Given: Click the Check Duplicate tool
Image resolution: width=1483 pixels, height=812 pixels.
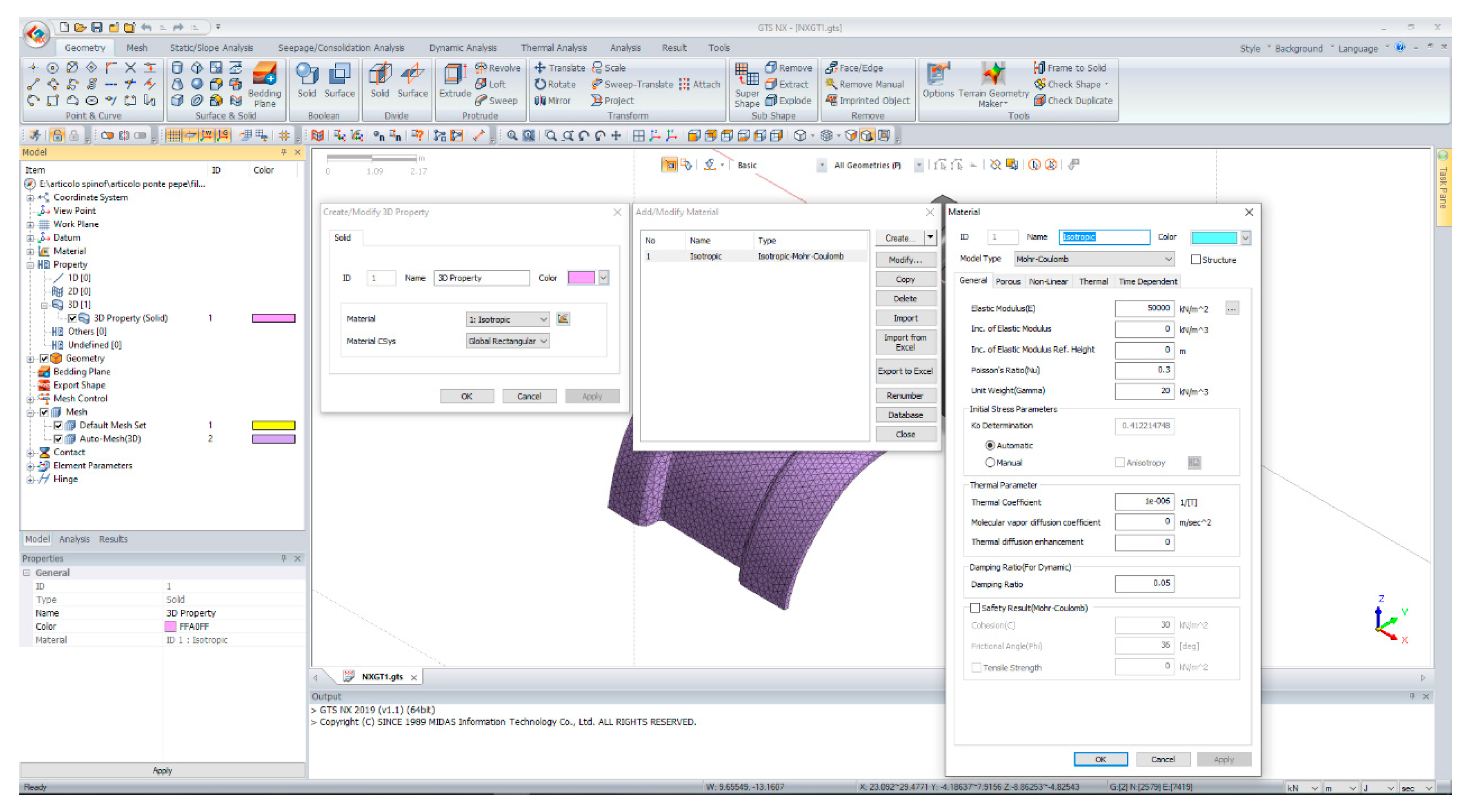Looking at the screenshot, I should tap(1074, 101).
